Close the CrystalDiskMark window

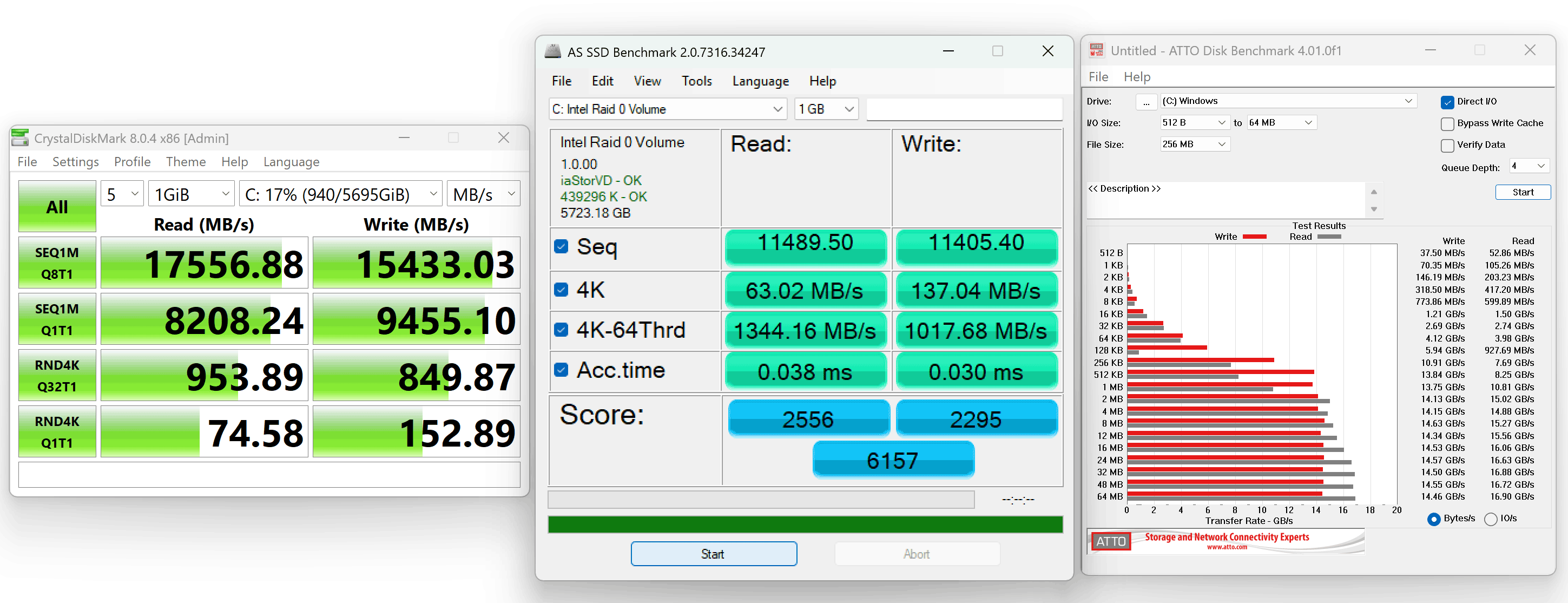[x=503, y=137]
